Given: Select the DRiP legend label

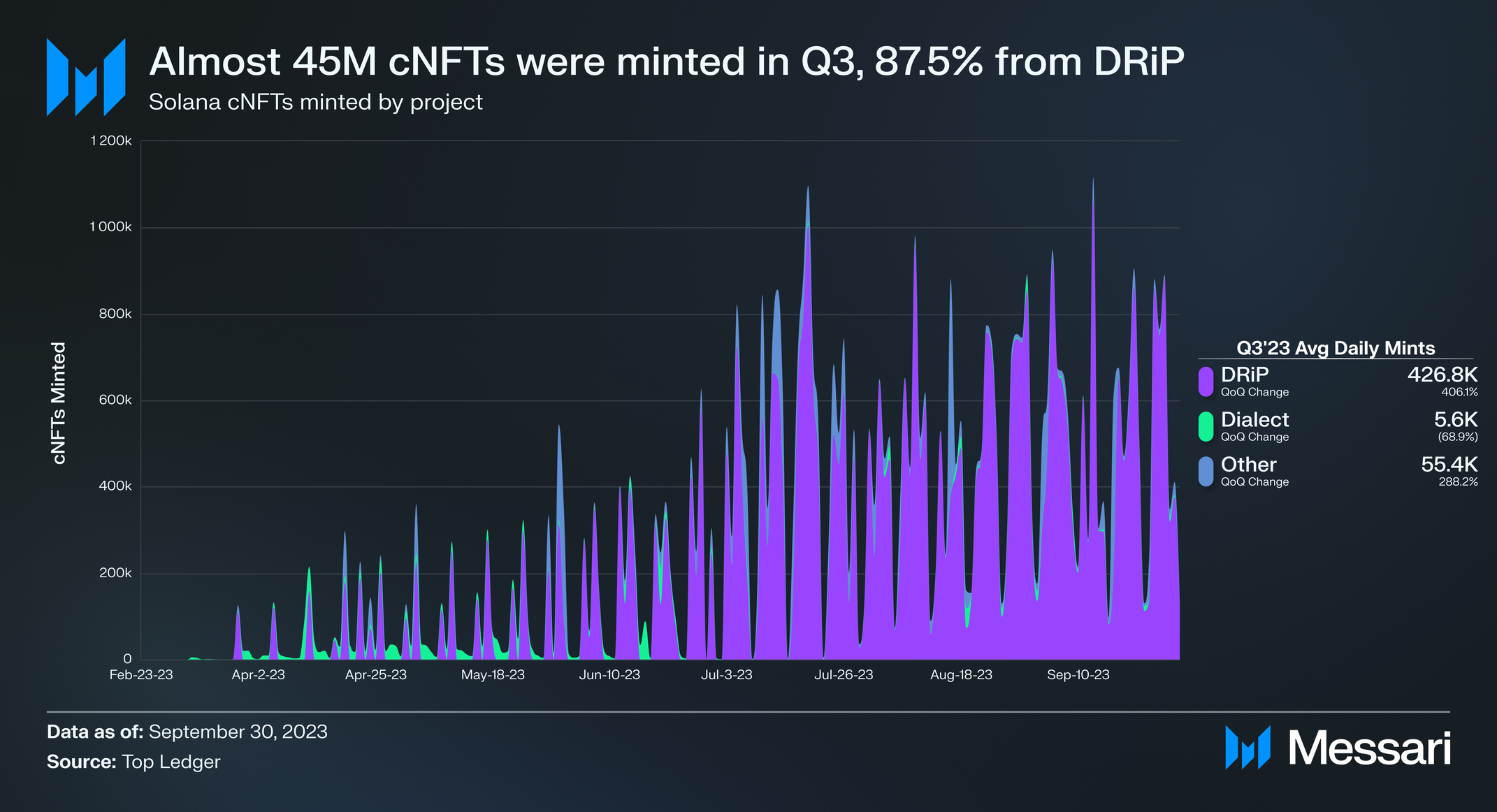Looking at the screenshot, I should click(x=1244, y=375).
